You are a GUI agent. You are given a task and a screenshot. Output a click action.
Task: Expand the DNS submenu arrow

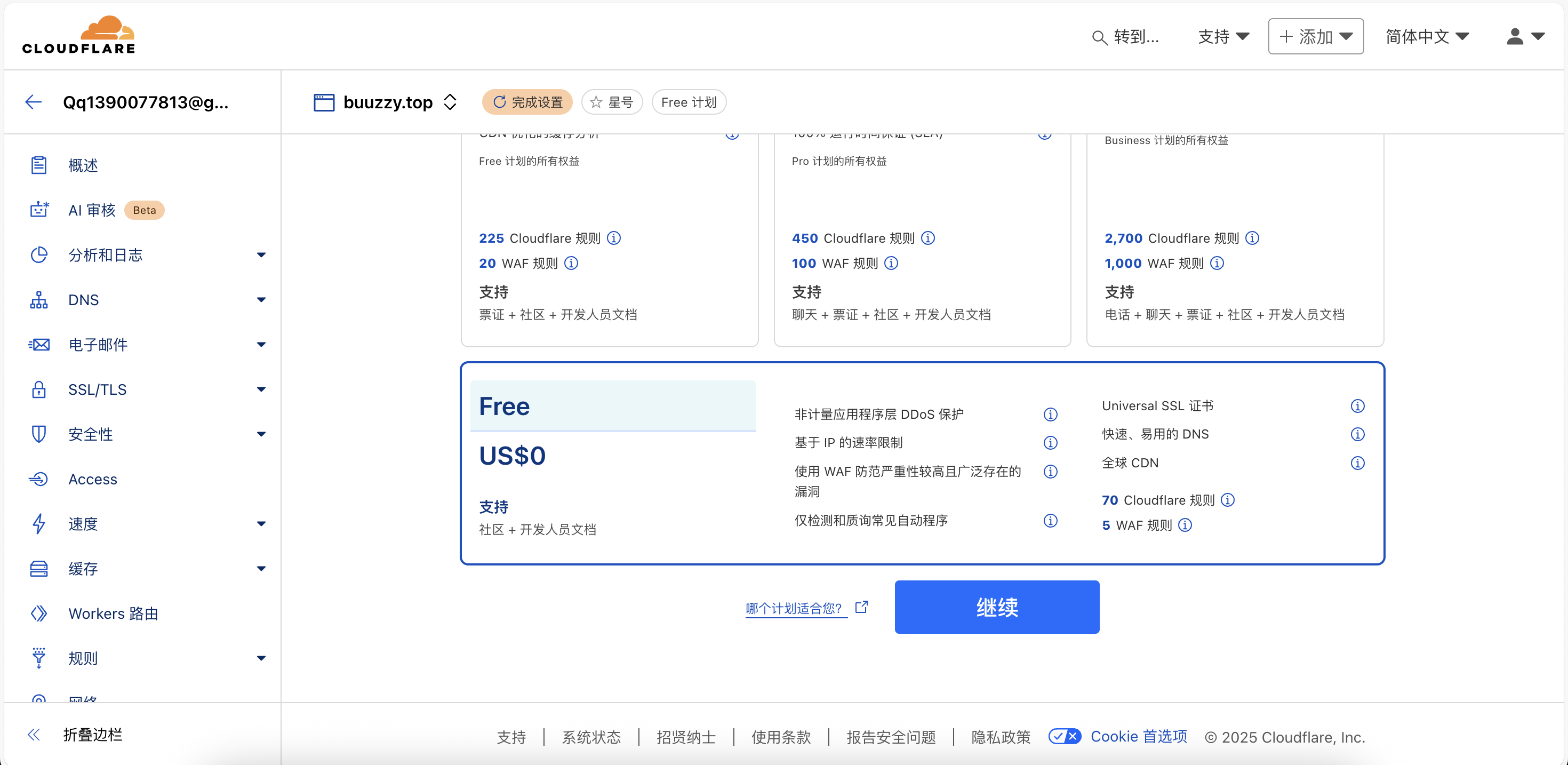[x=261, y=300]
